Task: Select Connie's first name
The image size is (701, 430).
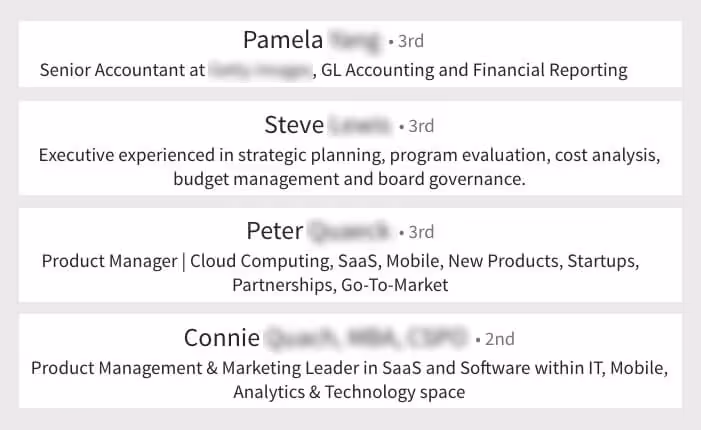Action: pyautogui.click(x=222, y=337)
